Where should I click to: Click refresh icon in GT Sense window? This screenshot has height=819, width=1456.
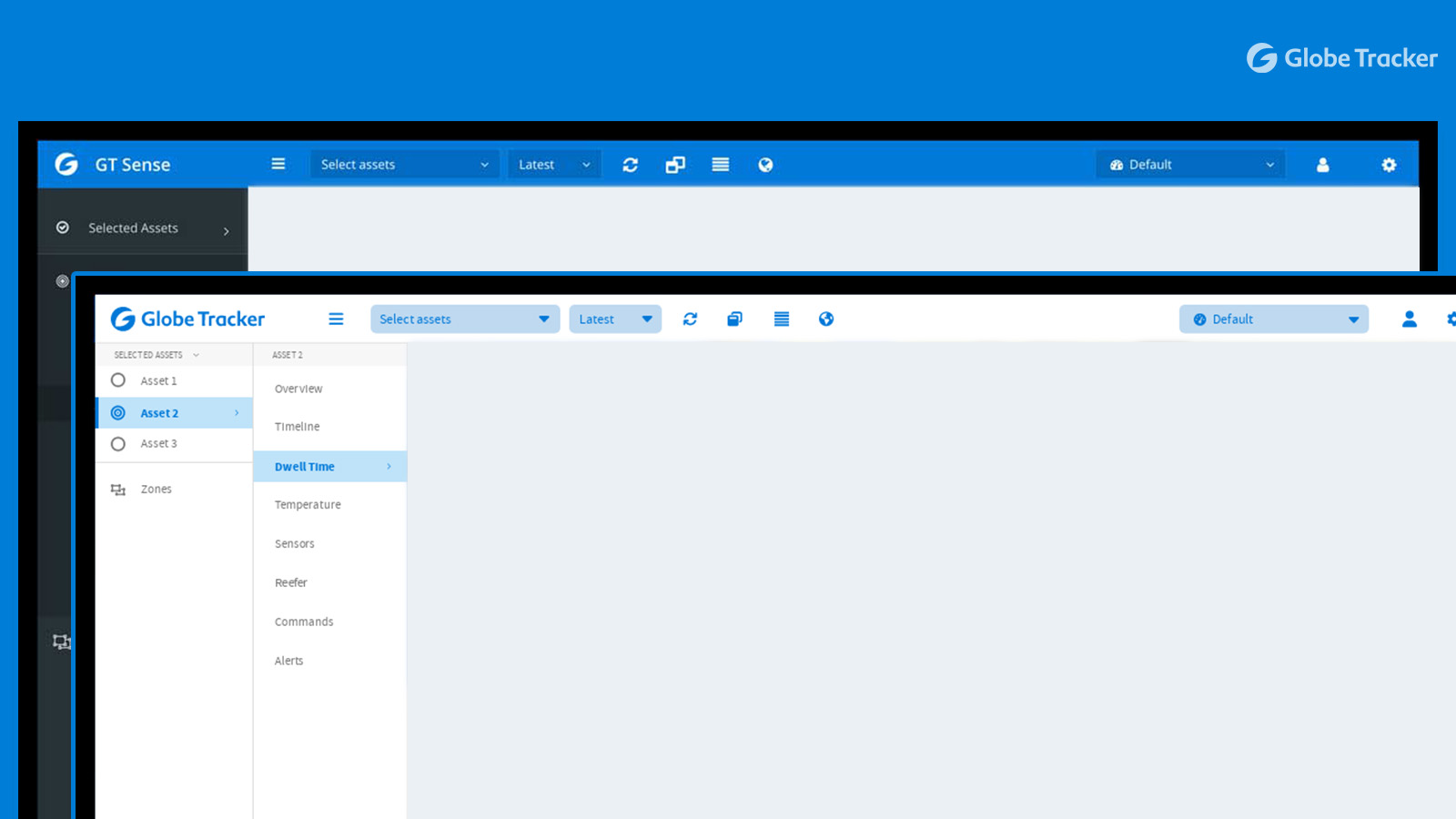pyautogui.click(x=630, y=165)
